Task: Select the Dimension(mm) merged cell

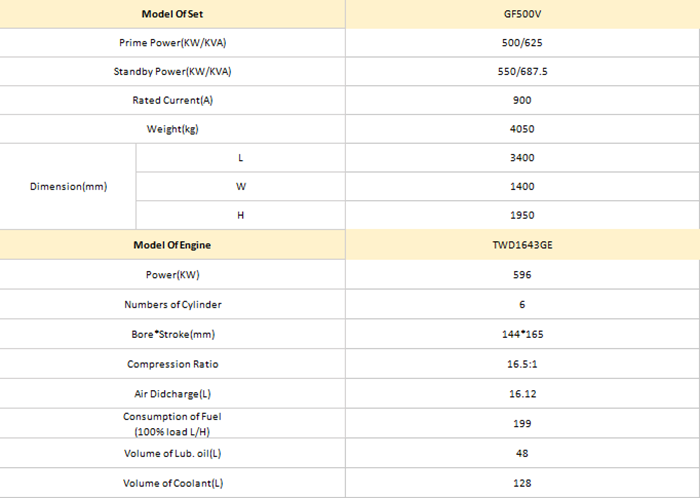Action: coord(68,187)
